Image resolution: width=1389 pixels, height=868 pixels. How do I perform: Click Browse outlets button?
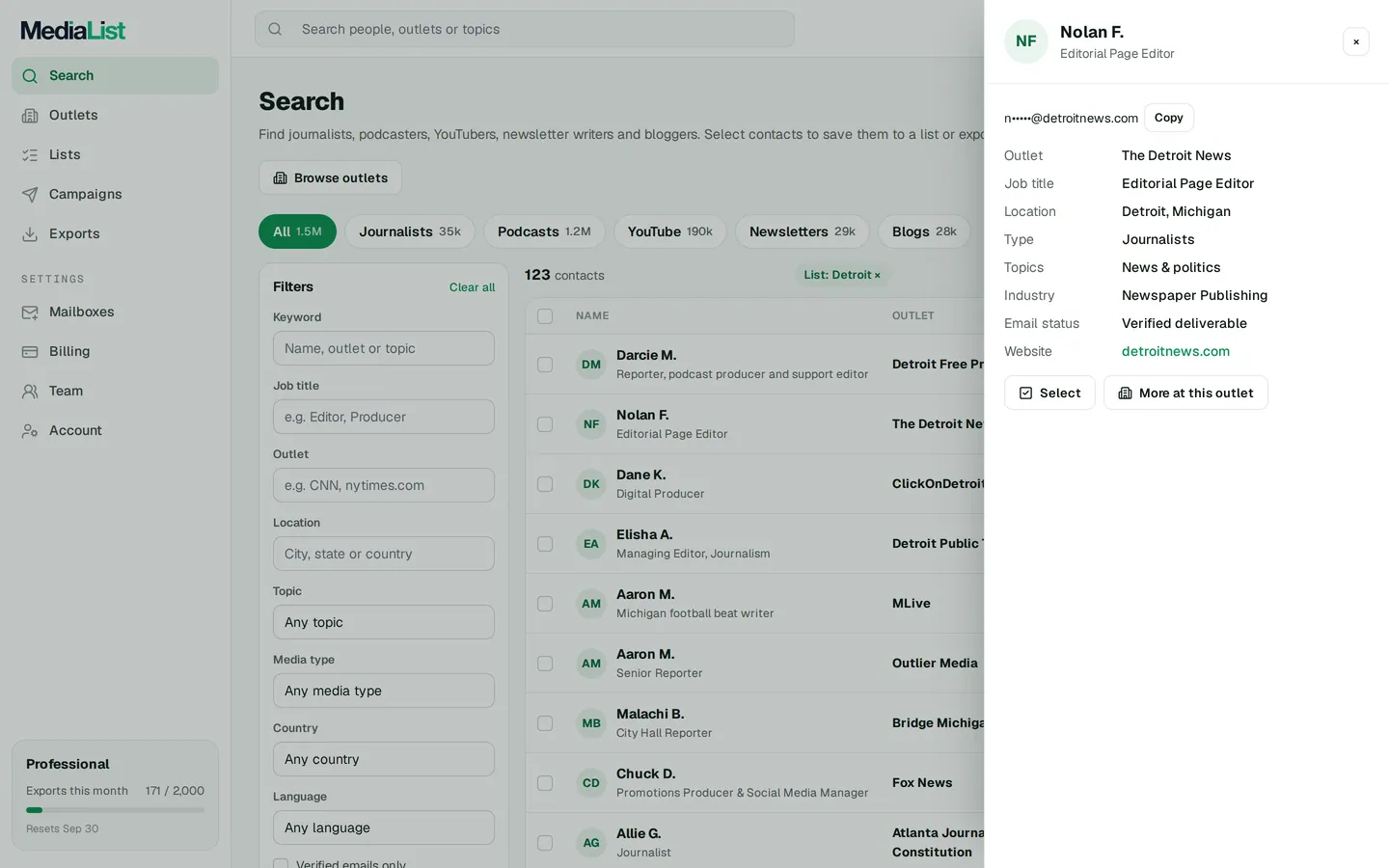coord(330,177)
